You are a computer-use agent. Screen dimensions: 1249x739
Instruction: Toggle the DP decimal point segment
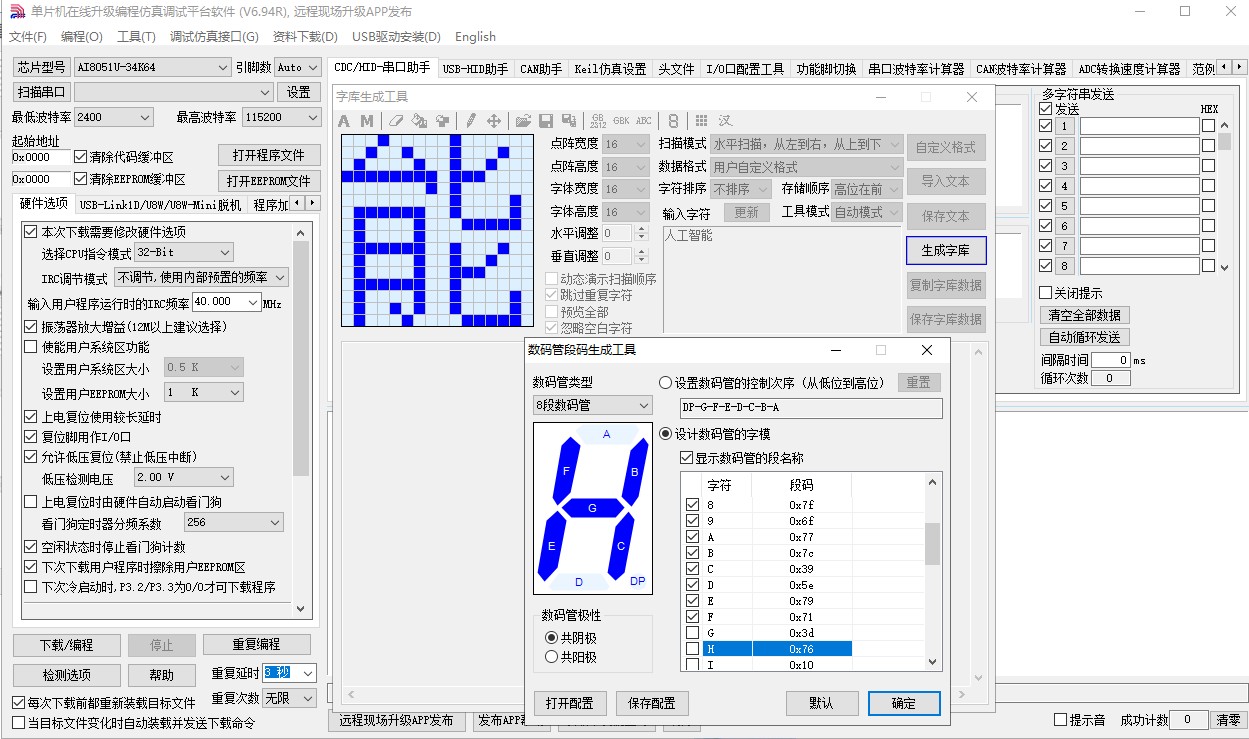click(638, 581)
